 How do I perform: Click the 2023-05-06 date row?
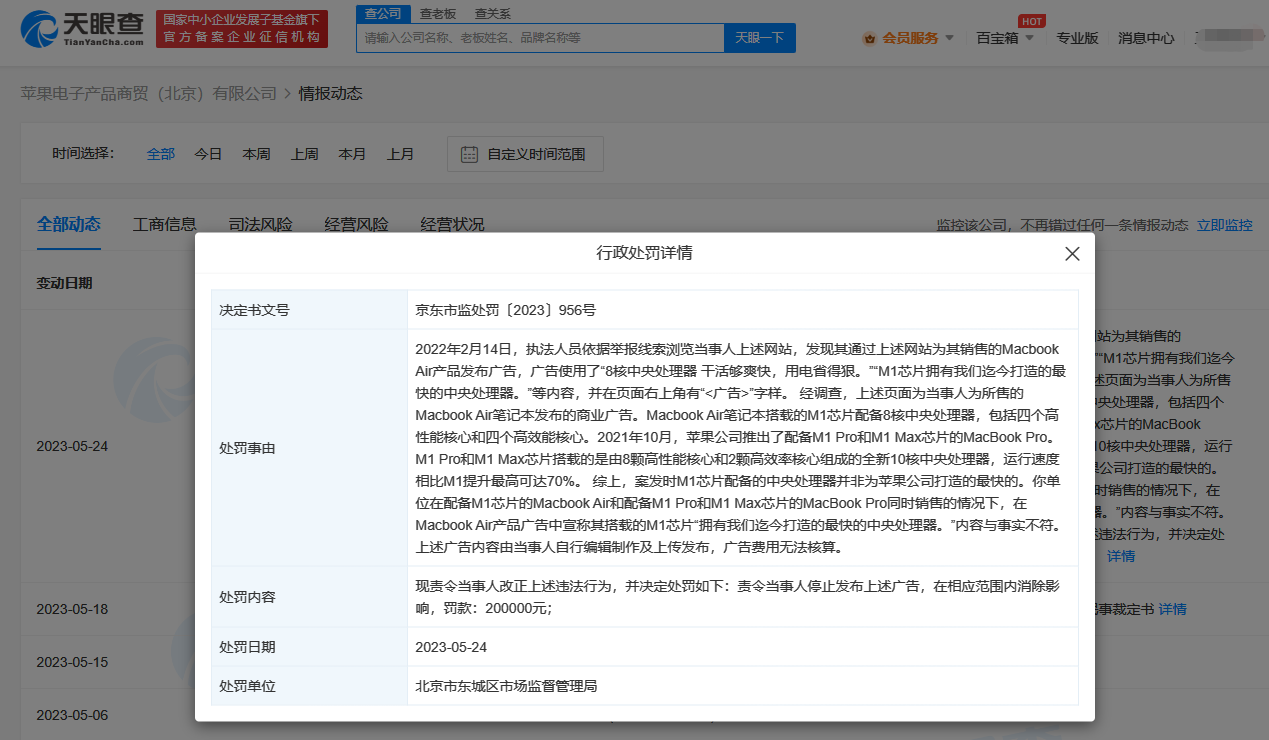[x=72, y=715]
